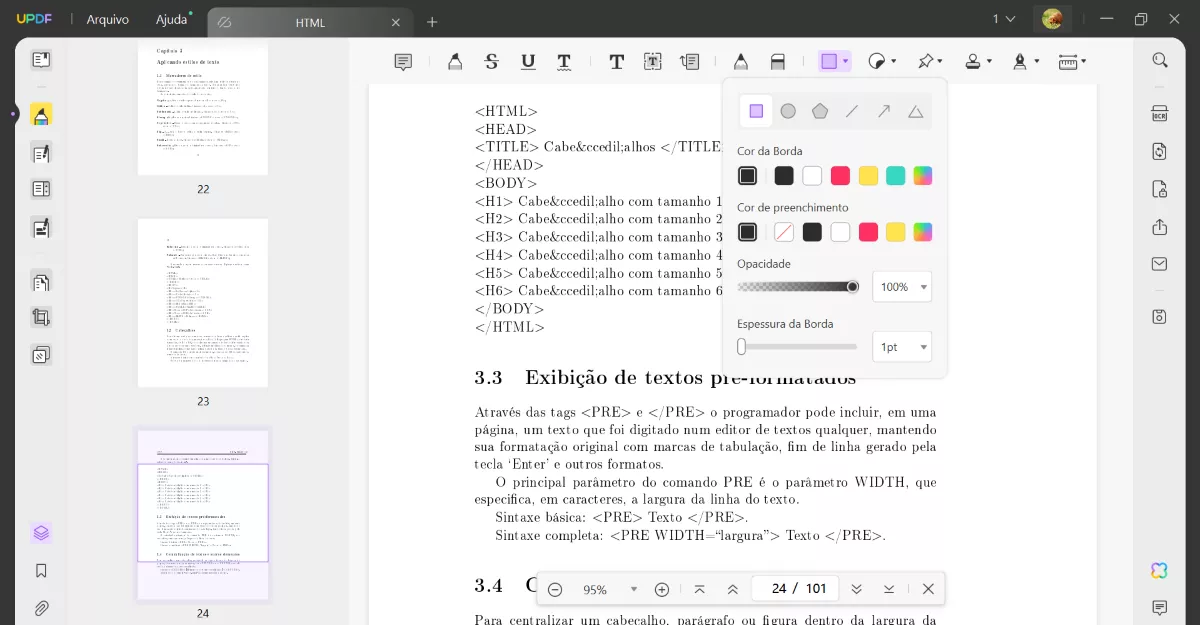The height and width of the screenshot is (625, 1200).
Task: Select the arrow shape option
Action: click(883, 111)
